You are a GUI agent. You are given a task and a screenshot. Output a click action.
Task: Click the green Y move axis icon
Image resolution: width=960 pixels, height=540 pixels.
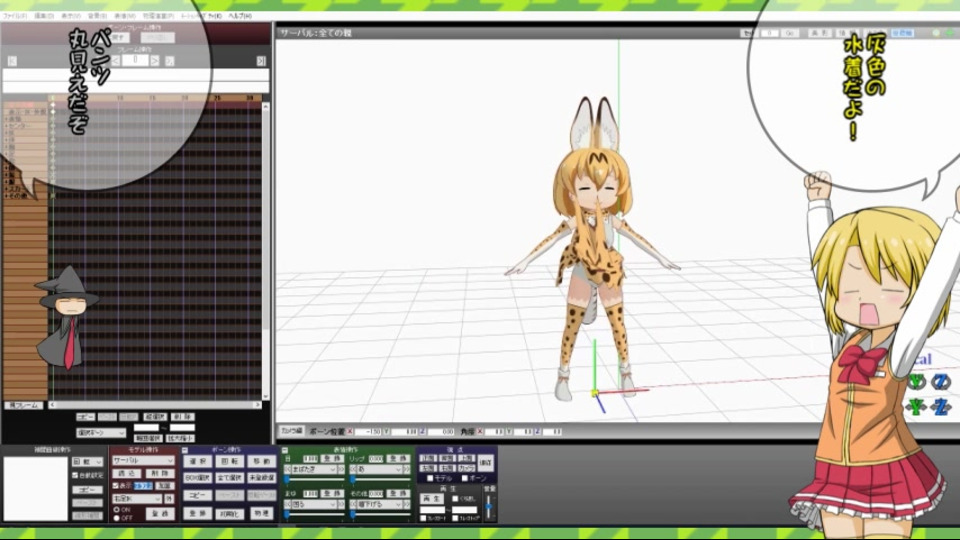pos(917,406)
